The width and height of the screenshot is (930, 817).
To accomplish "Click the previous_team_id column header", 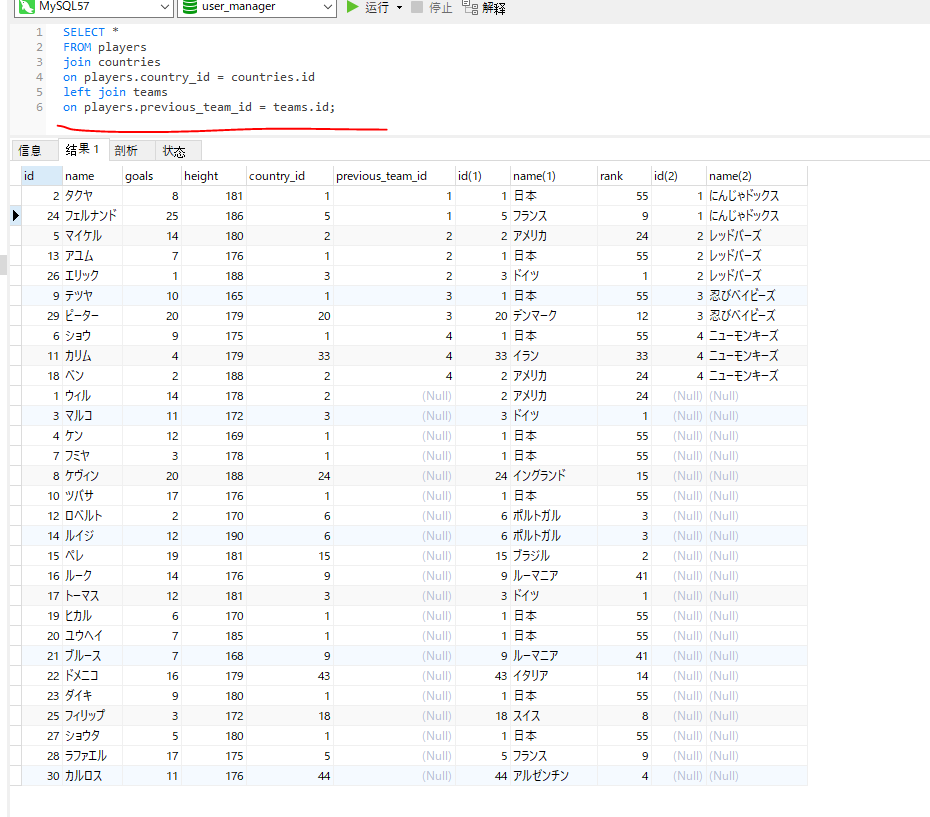I will click(x=394, y=176).
